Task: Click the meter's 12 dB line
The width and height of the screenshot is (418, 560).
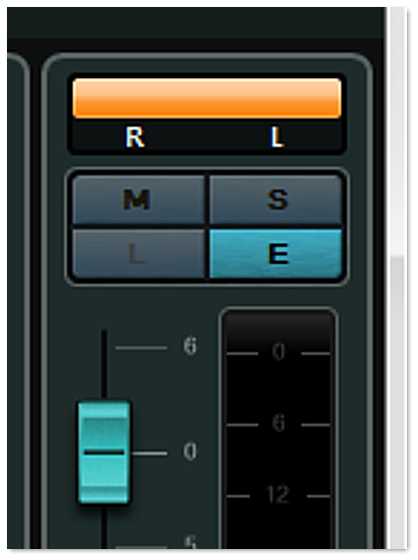Action: (278, 496)
